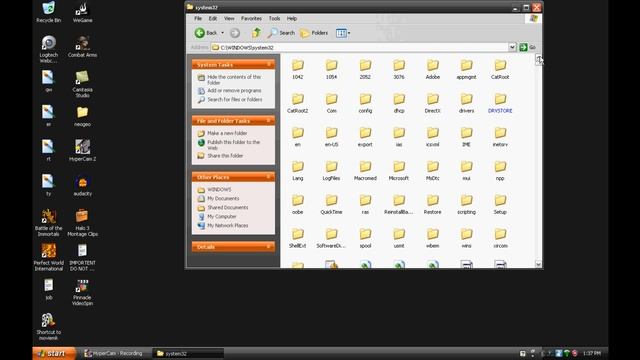Select audacity desktop icon
Image resolution: width=640 pixels, height=360 pixels.
82,185
